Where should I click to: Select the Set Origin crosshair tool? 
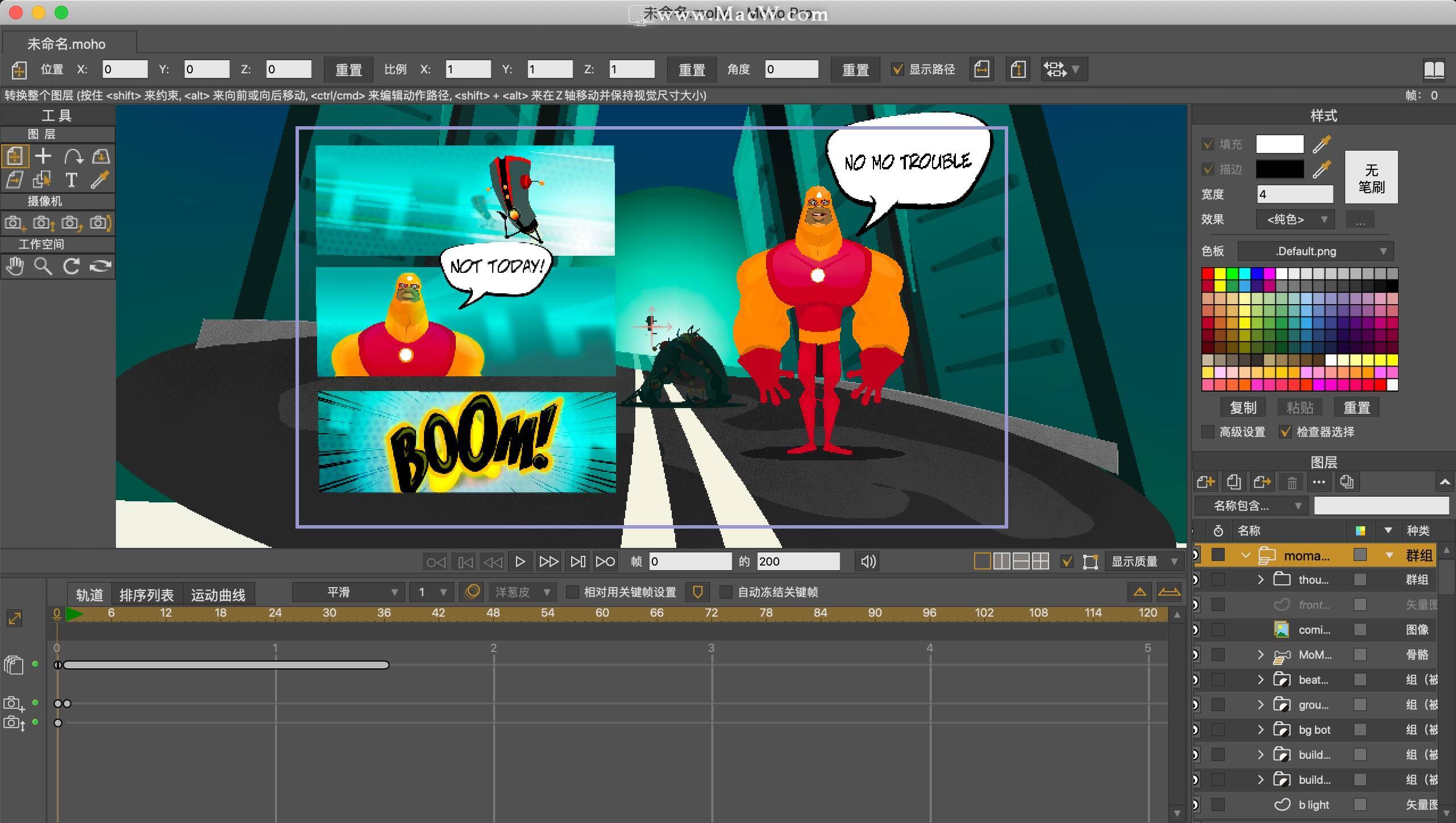(43, 156)
